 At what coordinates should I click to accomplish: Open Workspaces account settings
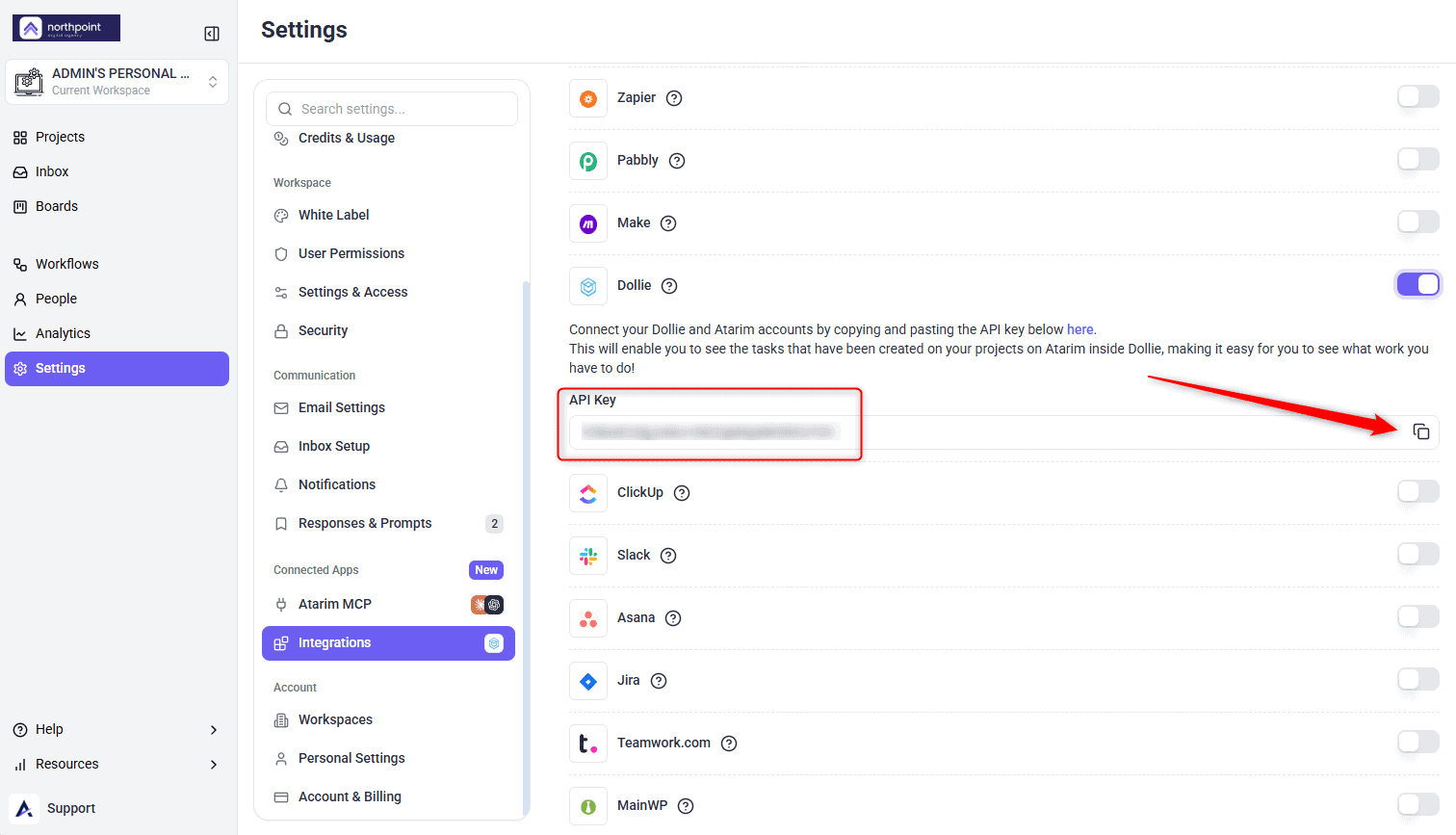pyautogui.click(x=388, y=719)
